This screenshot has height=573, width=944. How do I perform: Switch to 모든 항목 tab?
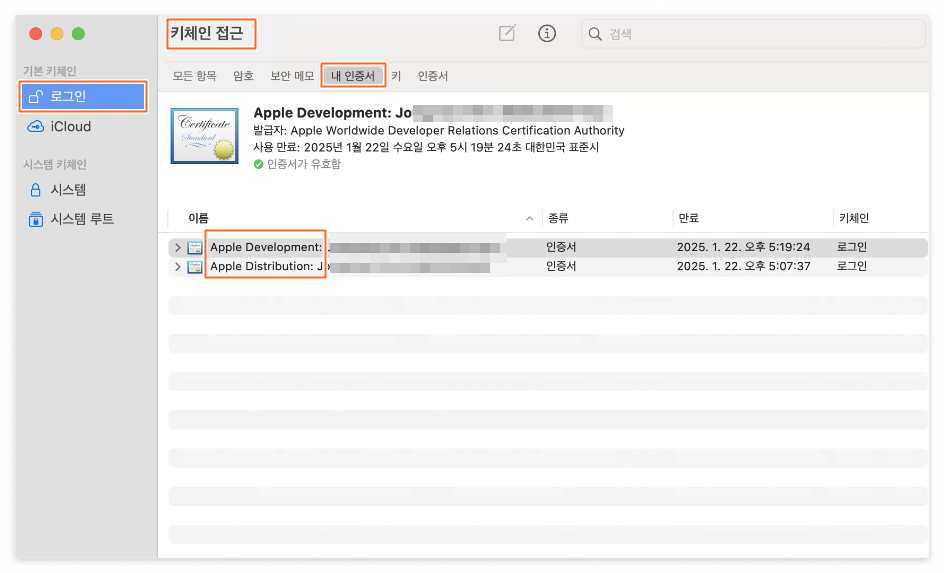click(x=194, y=76)
